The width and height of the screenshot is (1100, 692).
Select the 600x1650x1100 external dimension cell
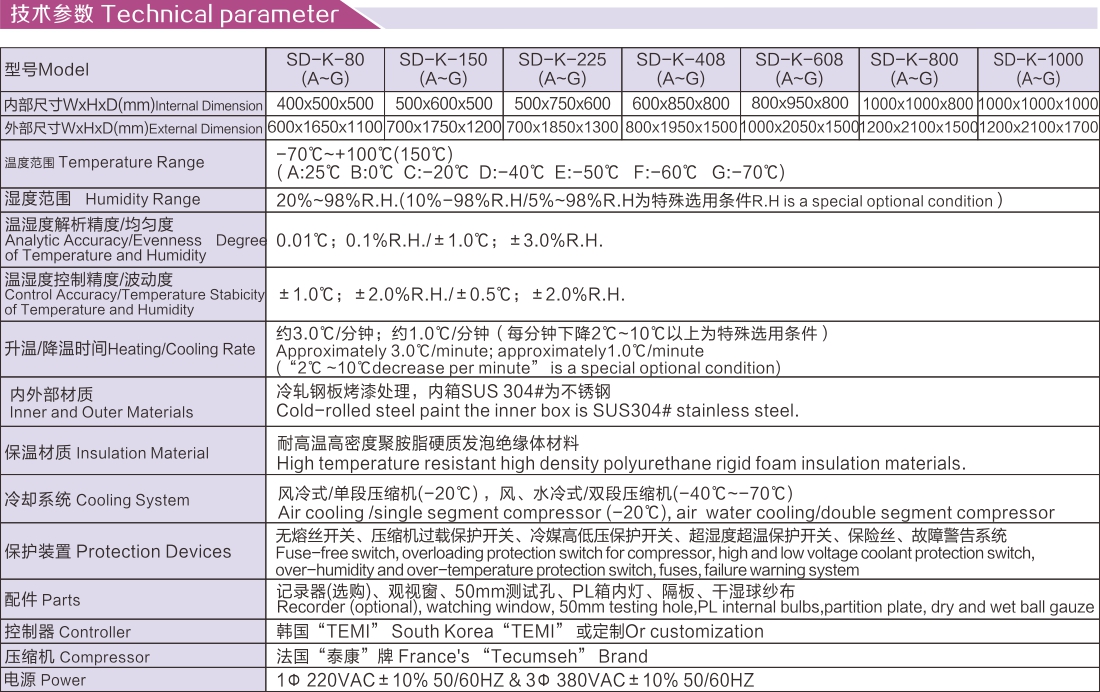click(x=325, y=128)
